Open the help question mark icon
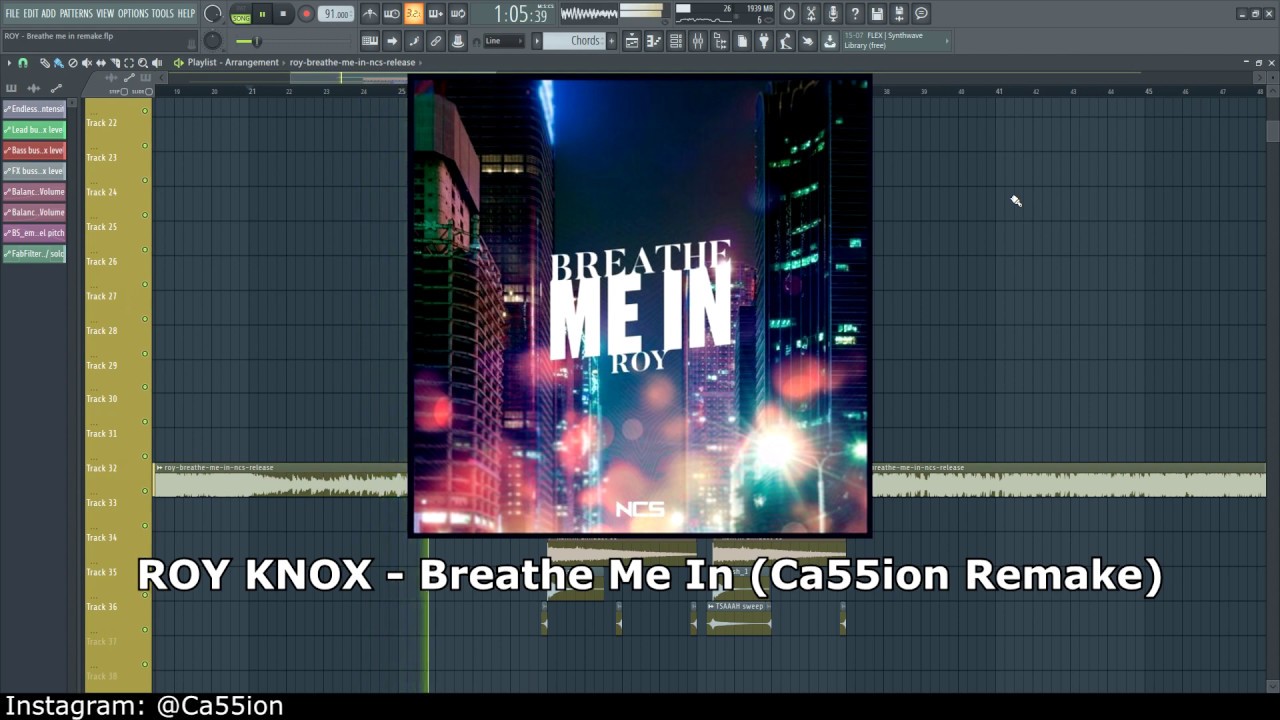 point(855,14)
